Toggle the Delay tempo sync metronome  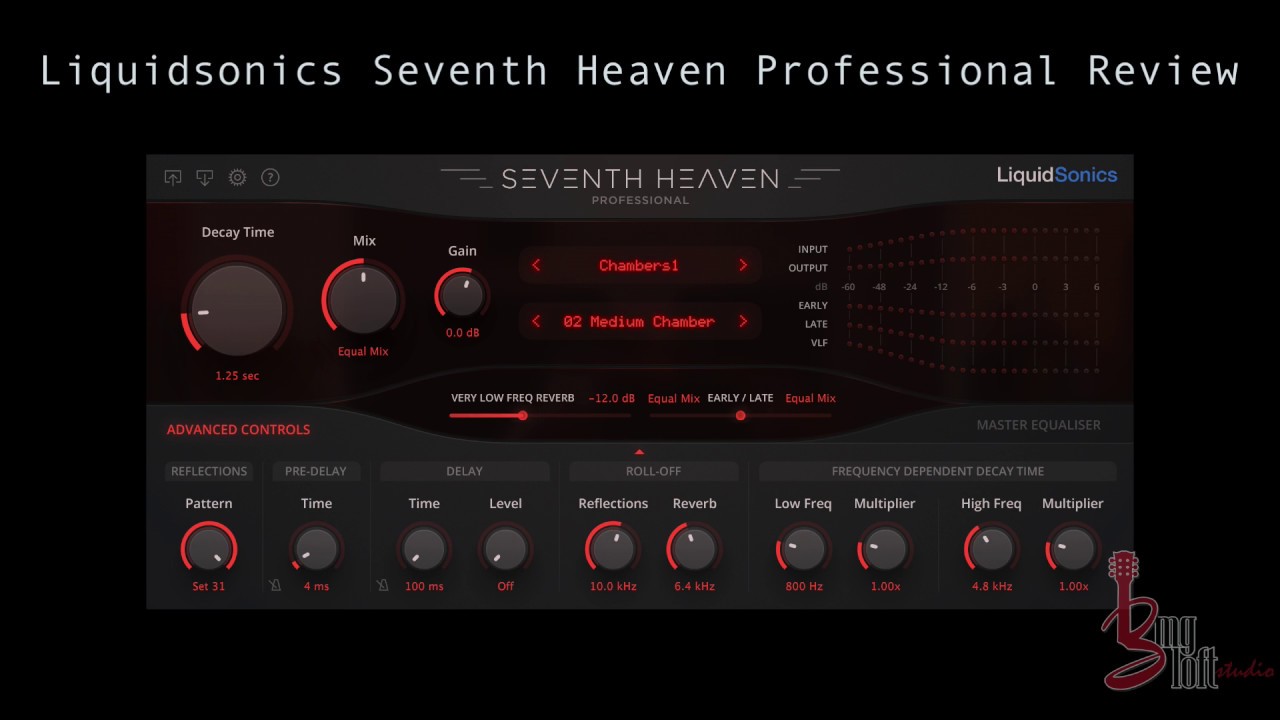382,586
